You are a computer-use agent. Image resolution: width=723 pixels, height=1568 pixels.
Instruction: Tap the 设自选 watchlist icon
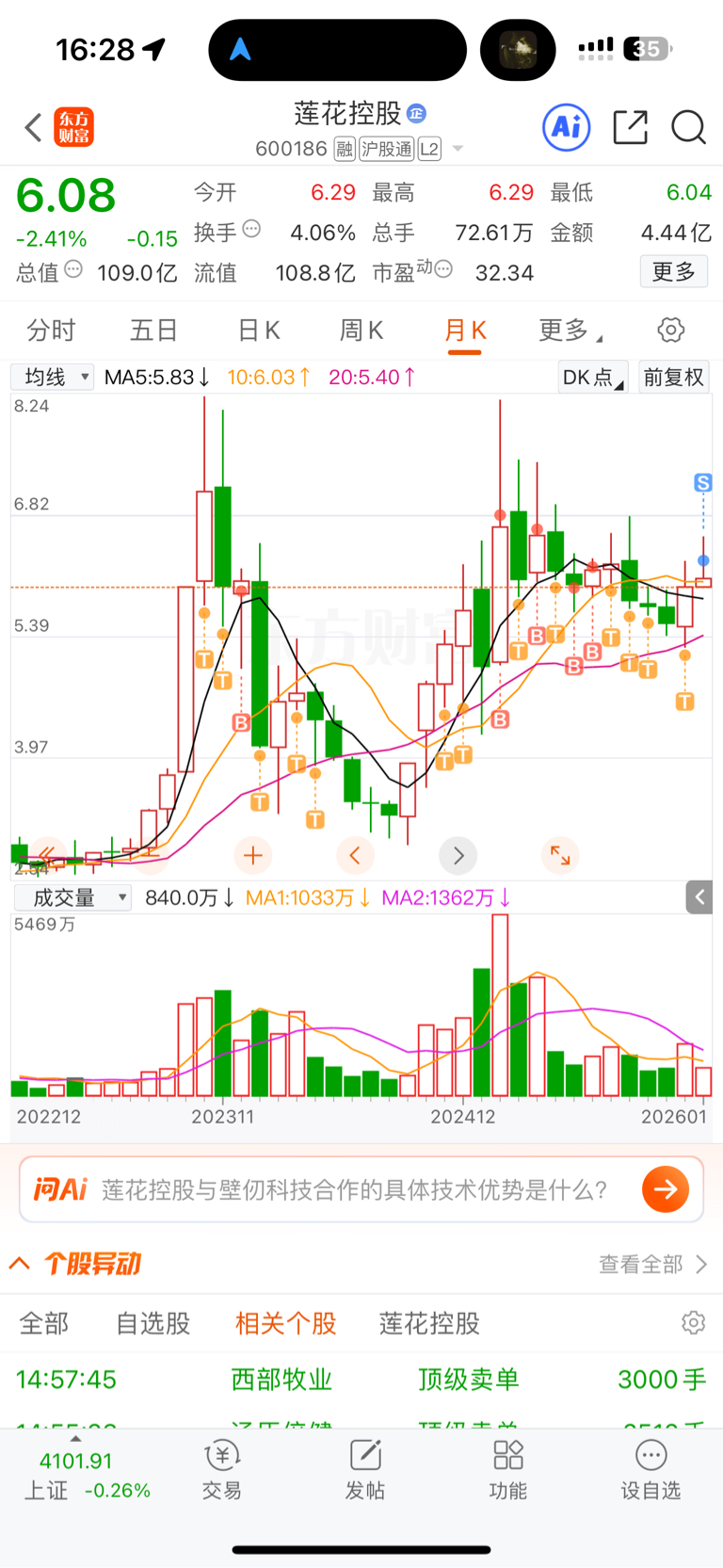[651, 1469]
